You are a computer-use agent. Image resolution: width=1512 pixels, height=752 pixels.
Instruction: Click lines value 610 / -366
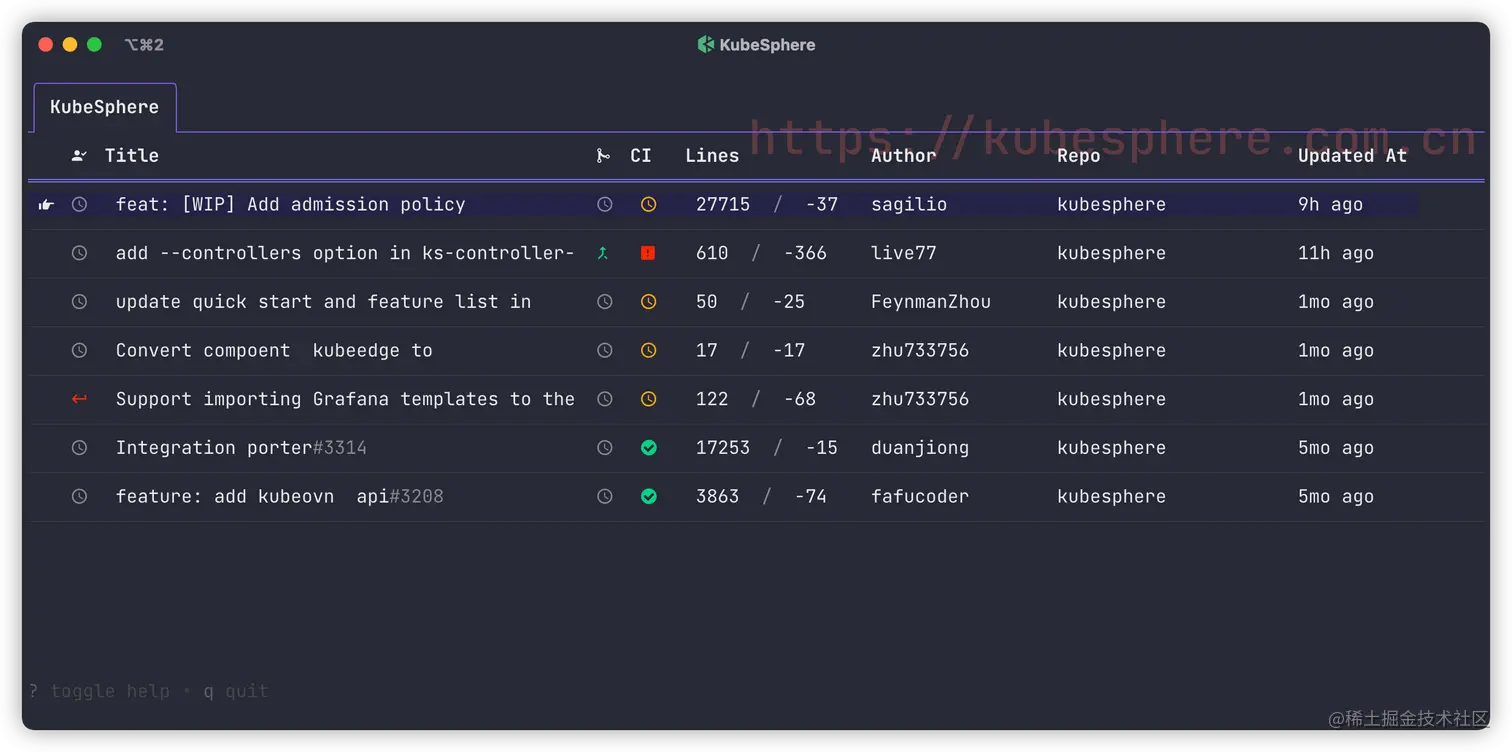pos(762,253)
